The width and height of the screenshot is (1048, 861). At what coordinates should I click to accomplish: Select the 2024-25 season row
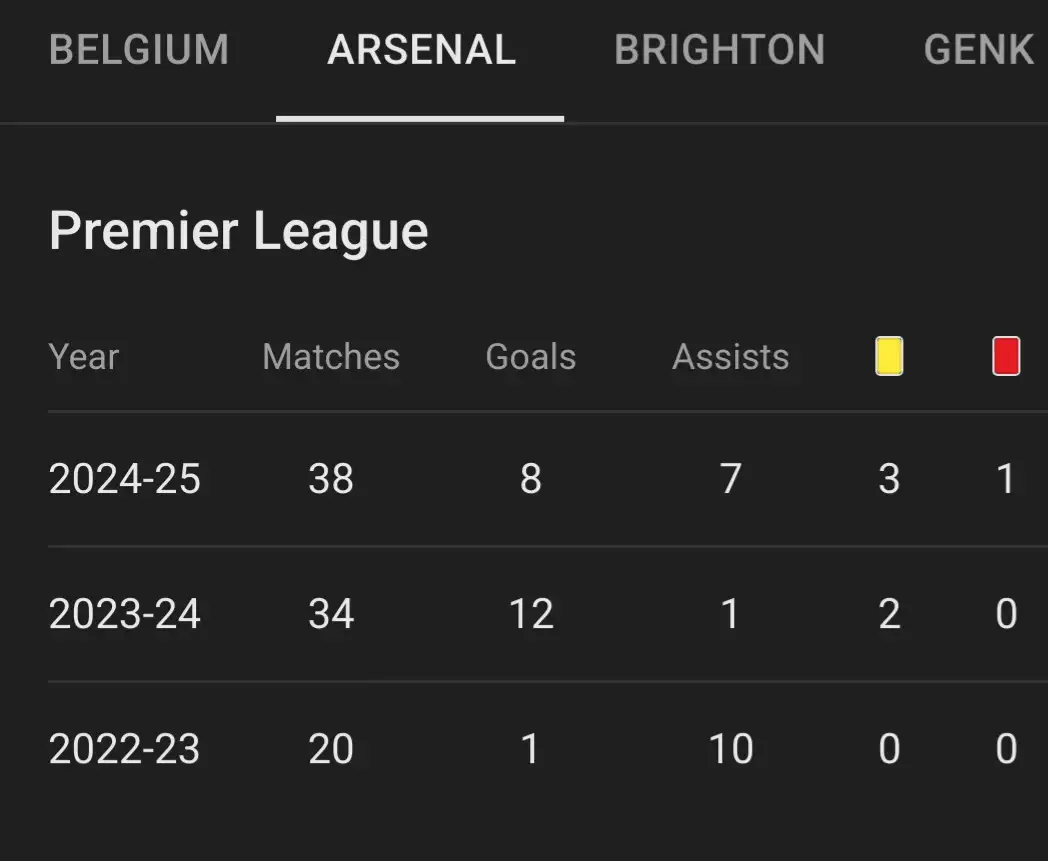pyautogui.click(x=125, y=479)
